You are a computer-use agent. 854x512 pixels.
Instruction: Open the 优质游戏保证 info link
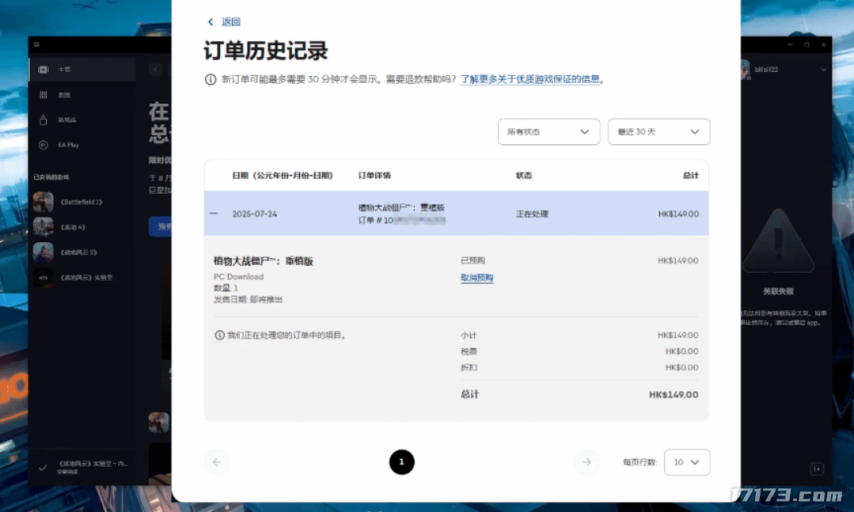(x=530, y=80)
